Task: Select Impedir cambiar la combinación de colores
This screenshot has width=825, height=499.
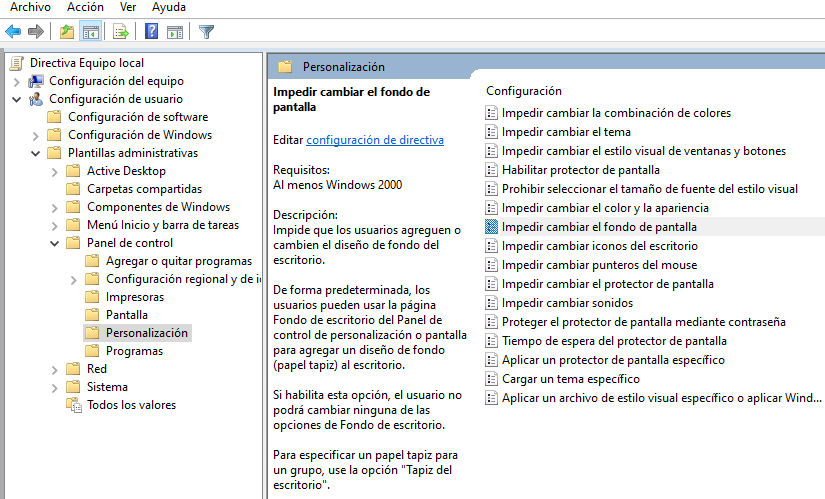Action: (617, 113)
